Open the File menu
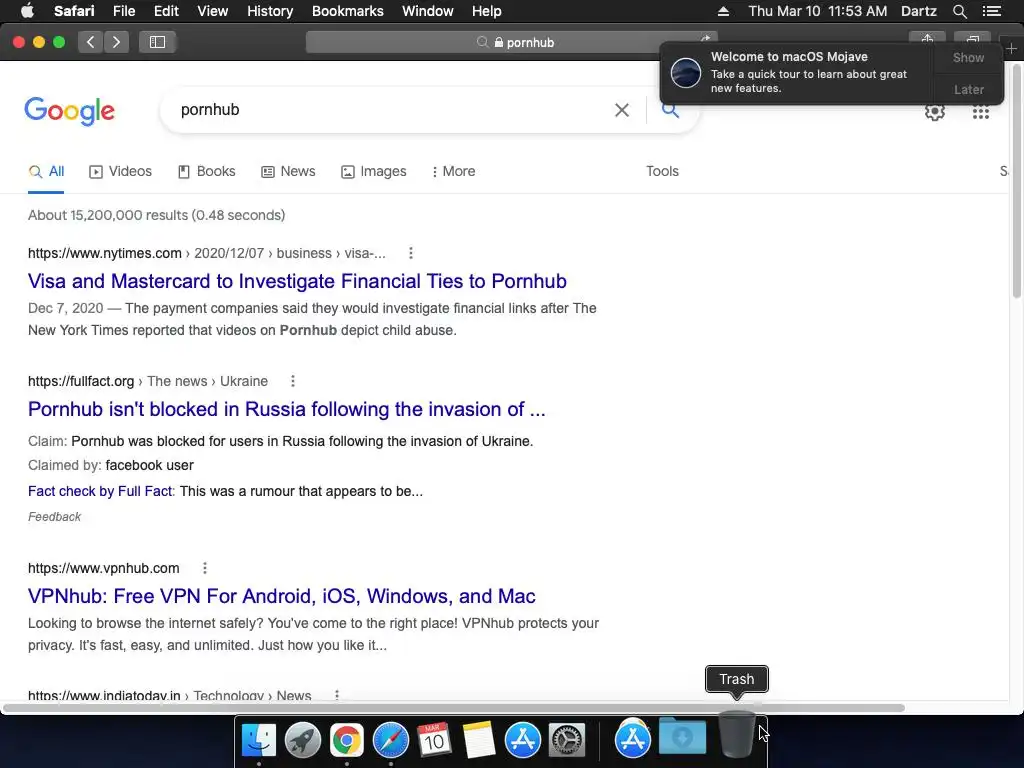1024x768 pixels. (123, 11)
